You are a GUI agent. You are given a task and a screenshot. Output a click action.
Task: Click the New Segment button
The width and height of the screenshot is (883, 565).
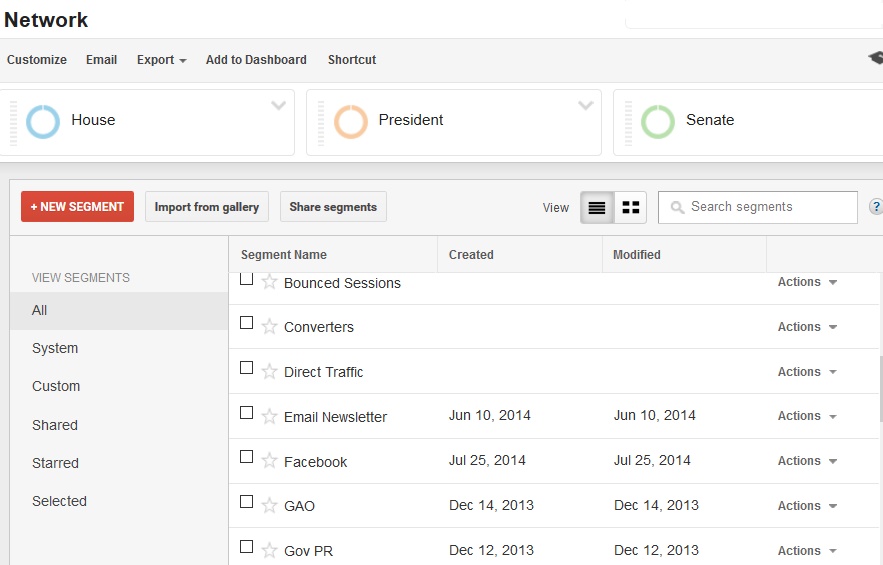77,207
